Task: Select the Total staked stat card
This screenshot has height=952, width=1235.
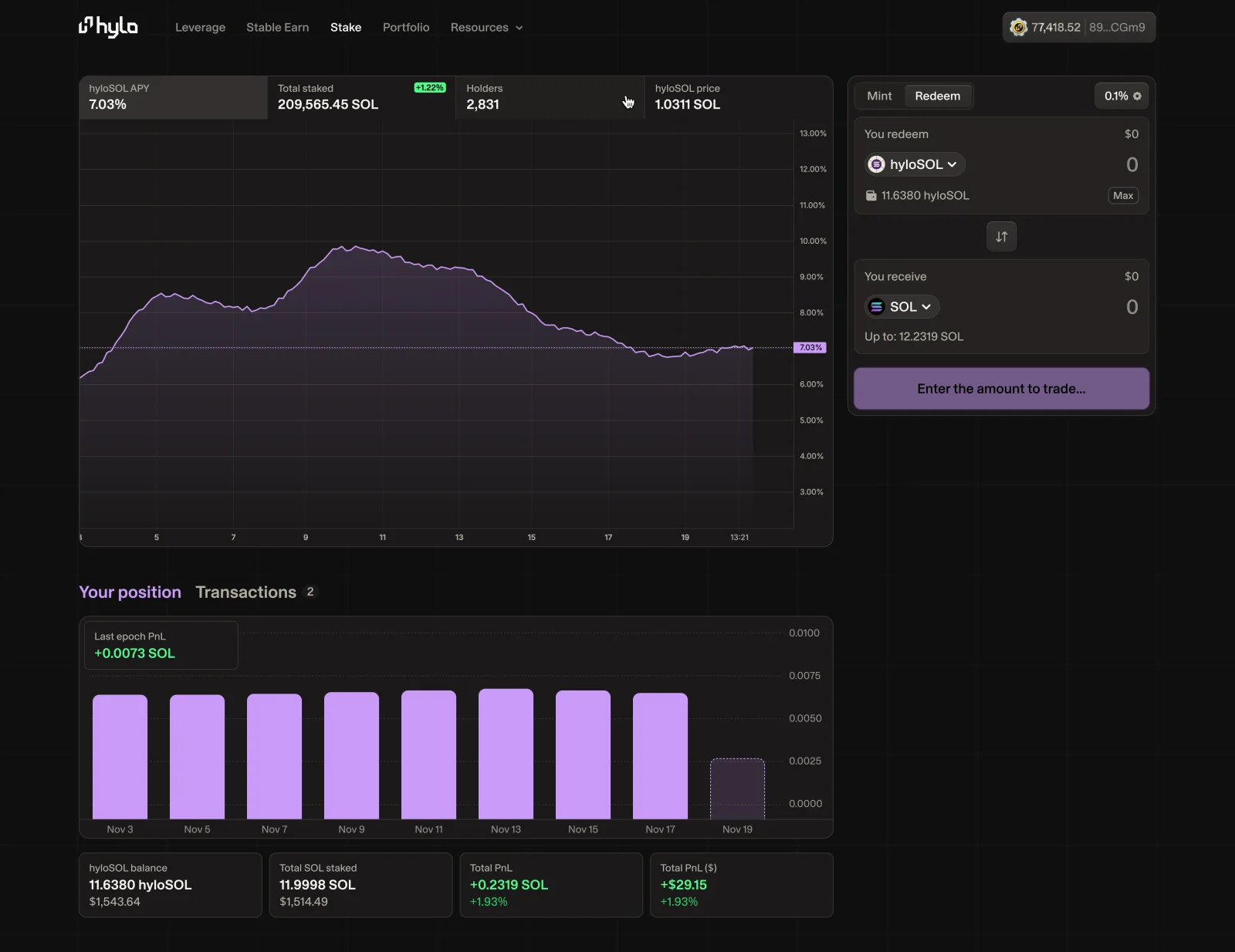Action: click(362, 97)
